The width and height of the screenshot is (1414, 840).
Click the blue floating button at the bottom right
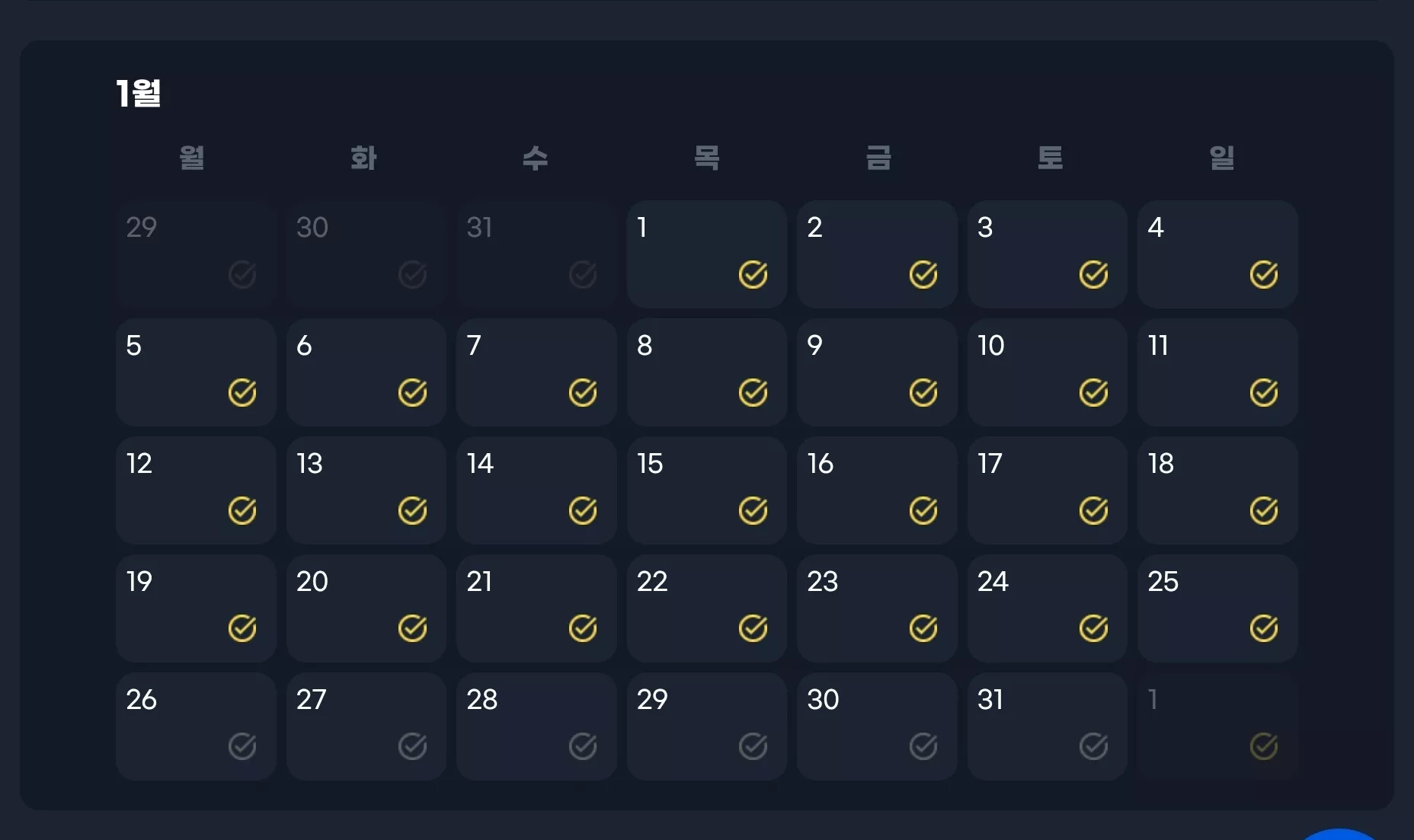coord(1339,835)
